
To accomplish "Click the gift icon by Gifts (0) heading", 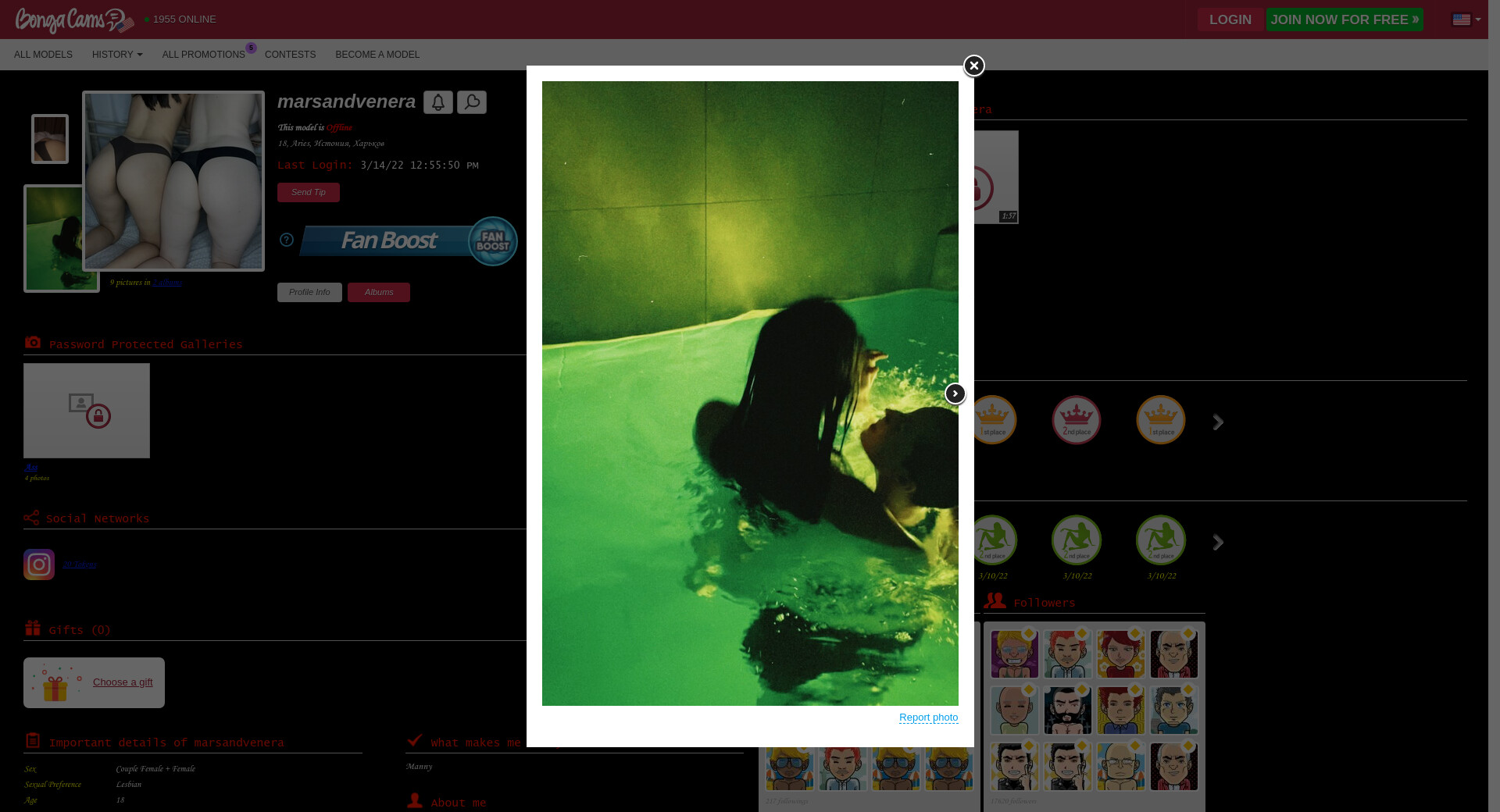I will (x=33, y=628).
